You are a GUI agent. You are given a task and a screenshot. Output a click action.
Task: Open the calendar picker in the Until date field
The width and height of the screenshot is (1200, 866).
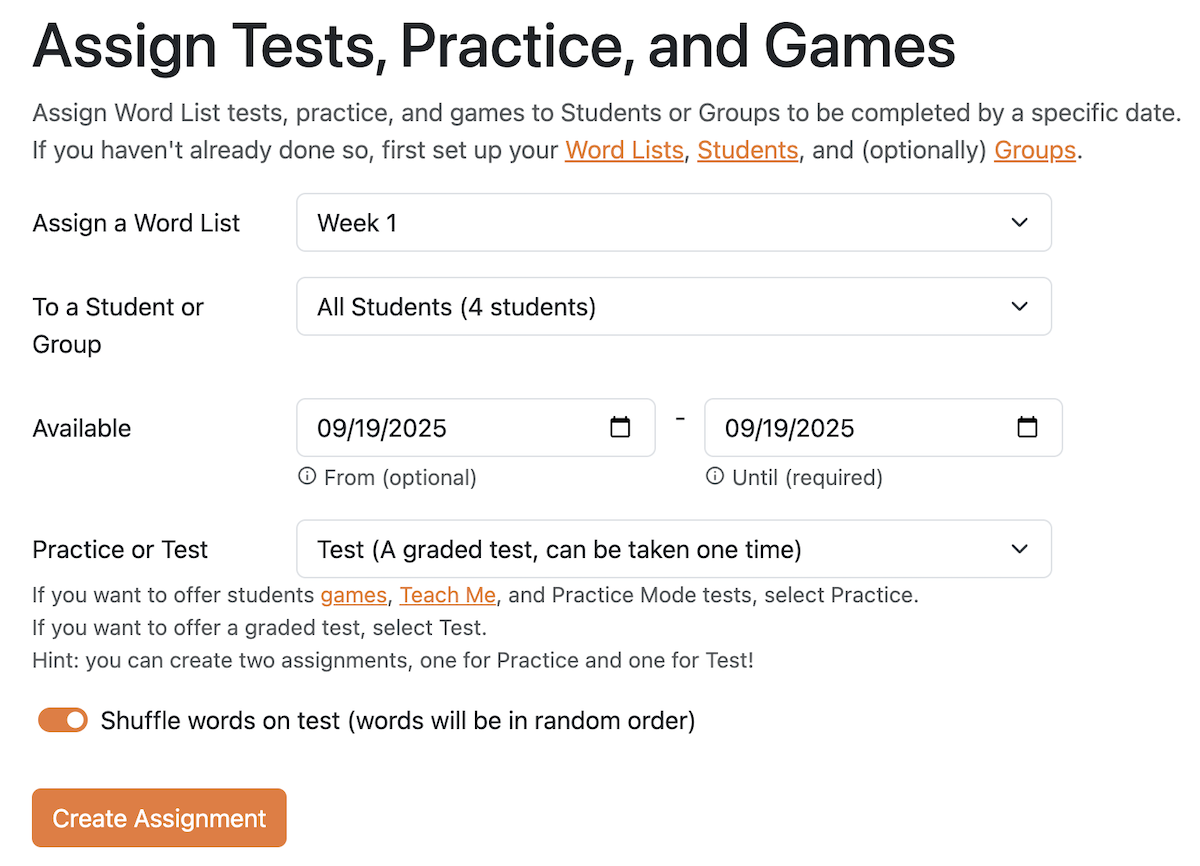coord(1027,428)
